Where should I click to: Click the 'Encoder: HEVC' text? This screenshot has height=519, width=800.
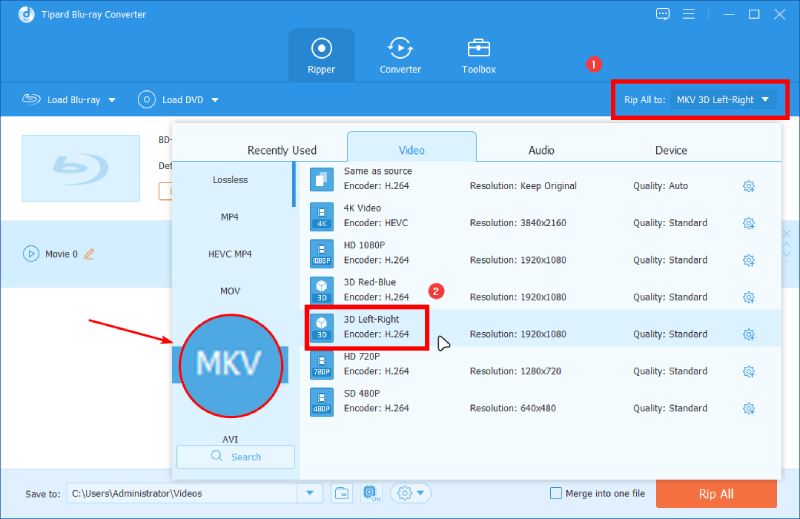coord(376,223)
